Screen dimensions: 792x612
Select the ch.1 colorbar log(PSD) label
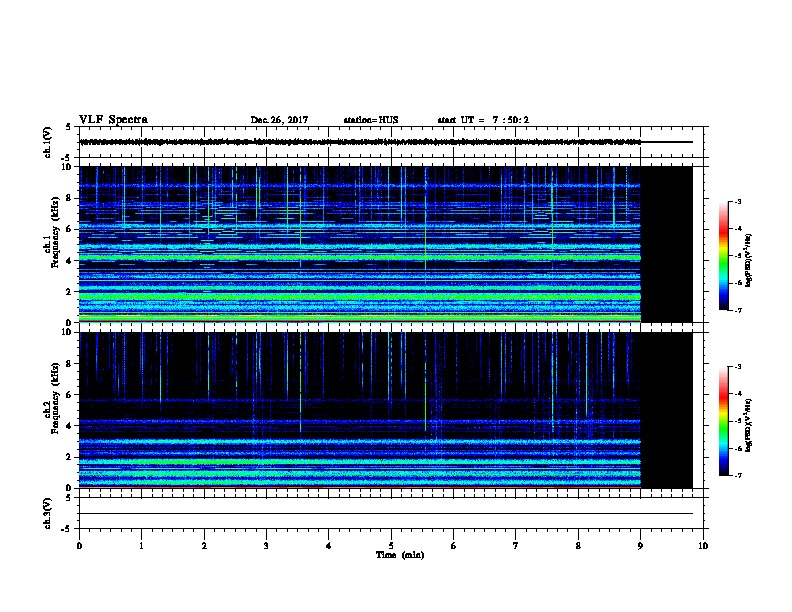click(749, 260)
